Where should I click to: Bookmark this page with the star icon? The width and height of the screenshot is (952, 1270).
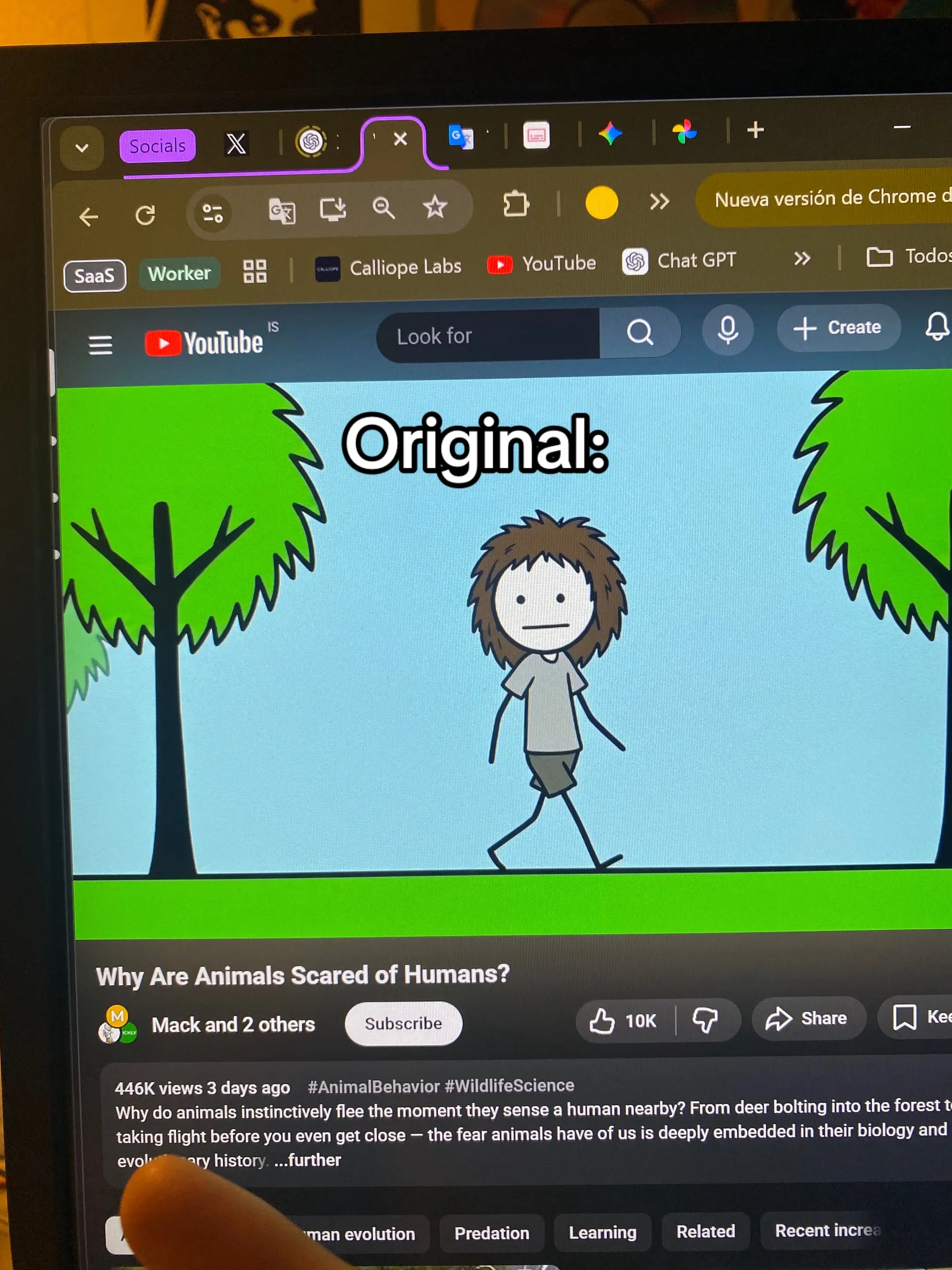point(435,206)
